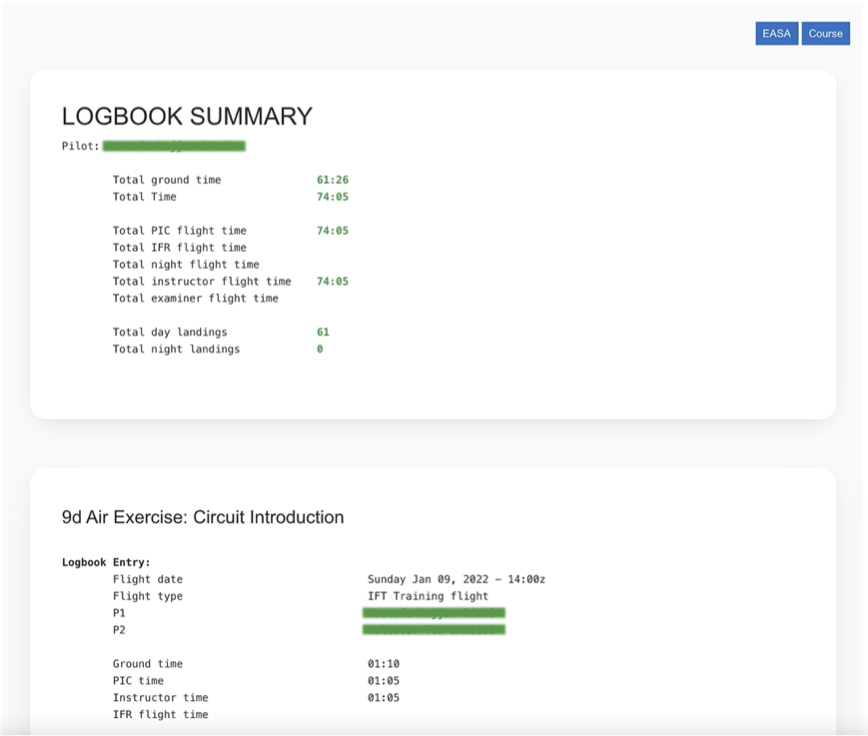Click the Total IFR flight time label
This screenshot has width=868, height=736.
[x=180, y=248]
